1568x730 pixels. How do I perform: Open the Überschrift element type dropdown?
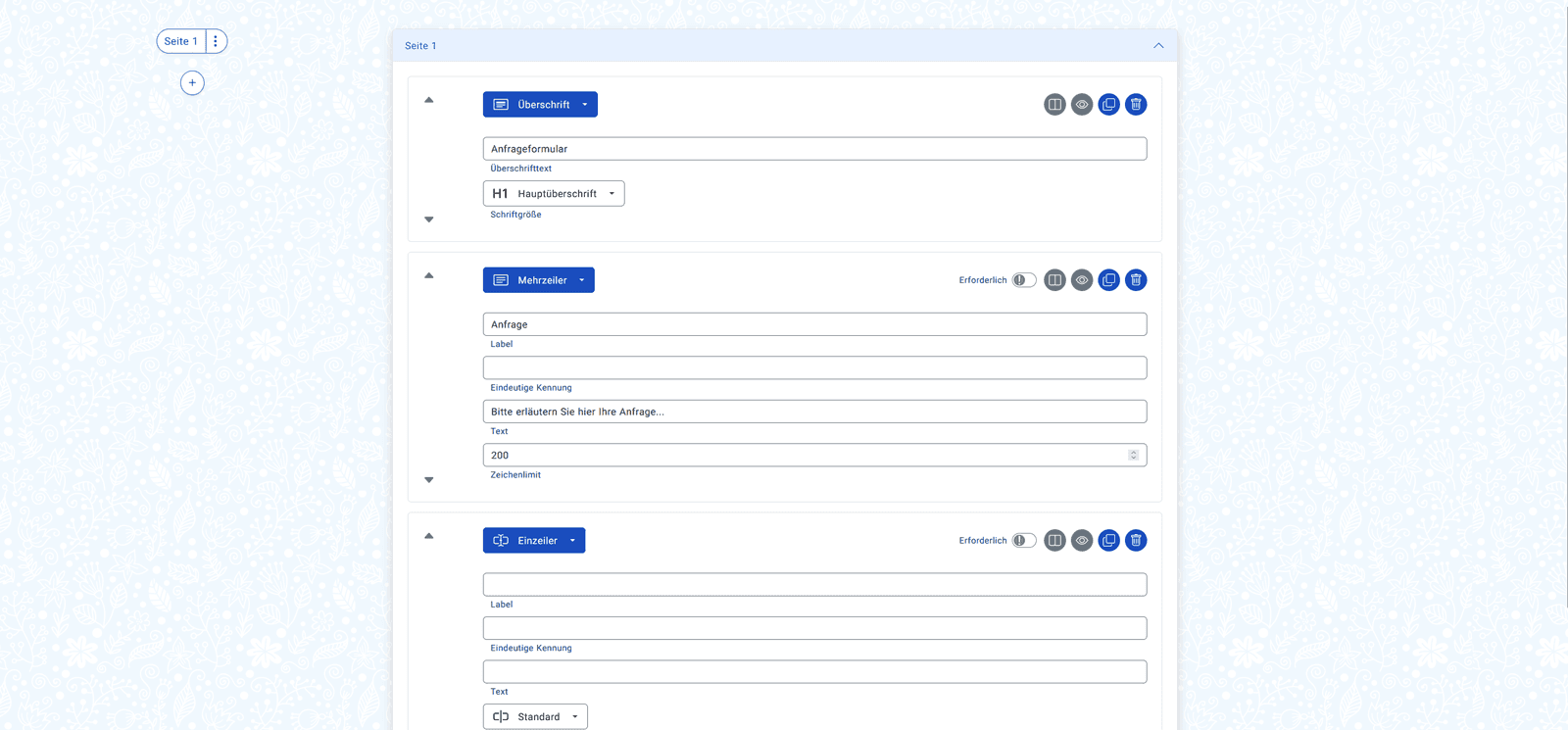[540, 105]
